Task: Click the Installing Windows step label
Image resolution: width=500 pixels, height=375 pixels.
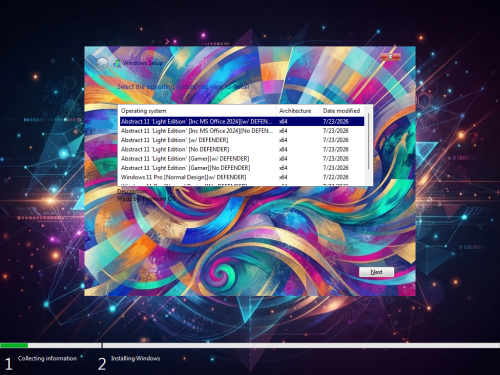Action: click(136, 358)
